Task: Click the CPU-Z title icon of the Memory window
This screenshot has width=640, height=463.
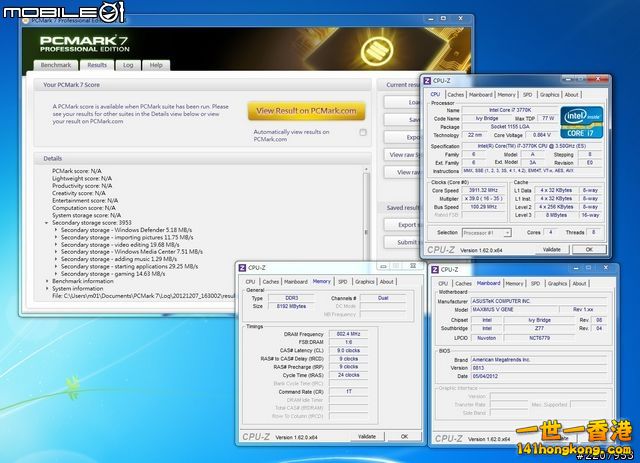Action: click(241, 268)
